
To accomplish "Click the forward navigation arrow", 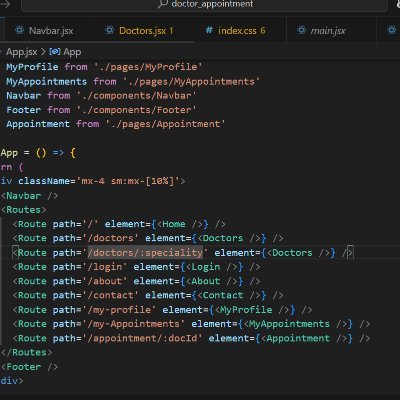I will pos(5,4).
